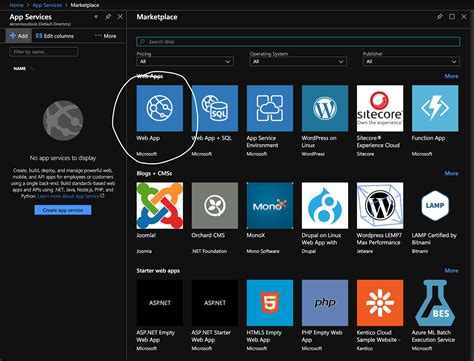Image resolution: width=474 pixels, height=361 pixels.
Task: Click the Create app service button
Action: coord(63,210)
